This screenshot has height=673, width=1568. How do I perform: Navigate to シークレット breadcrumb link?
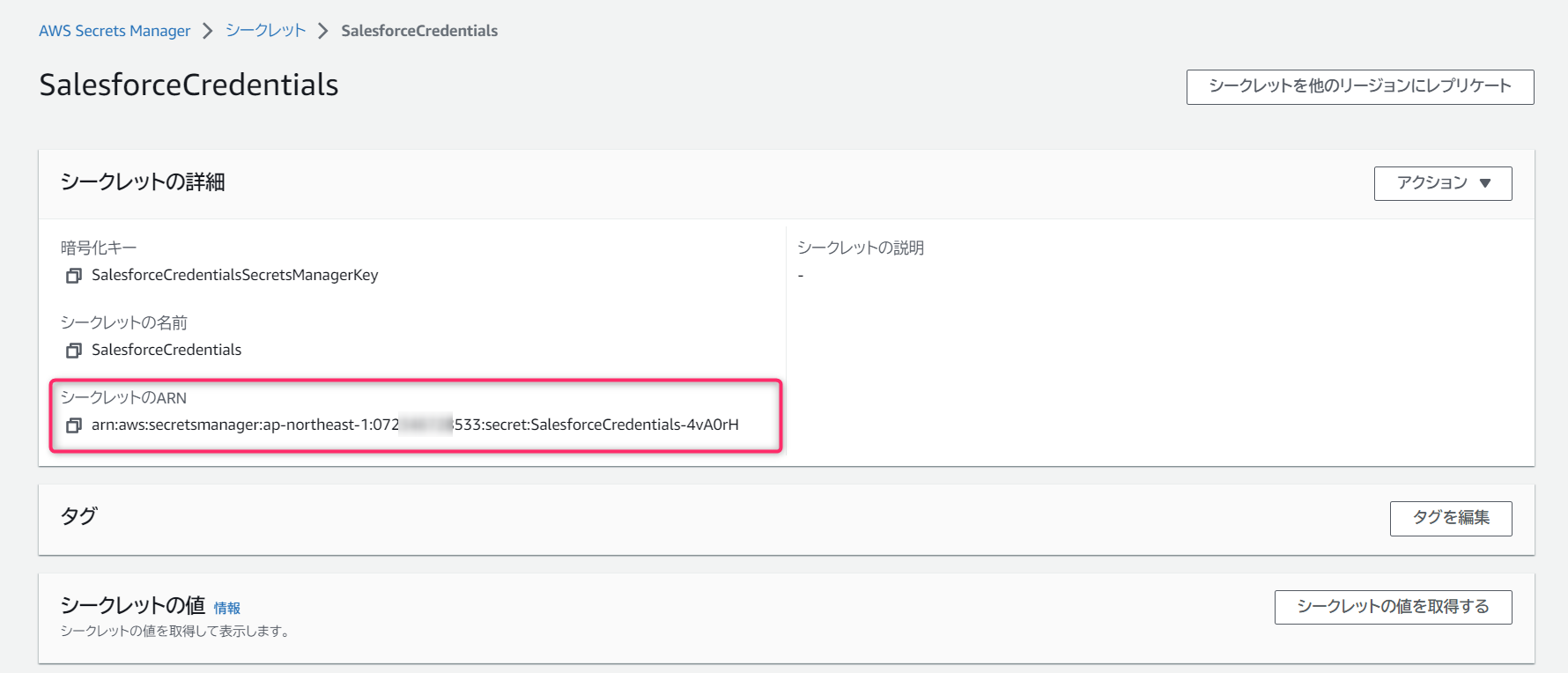click(266, 31)
